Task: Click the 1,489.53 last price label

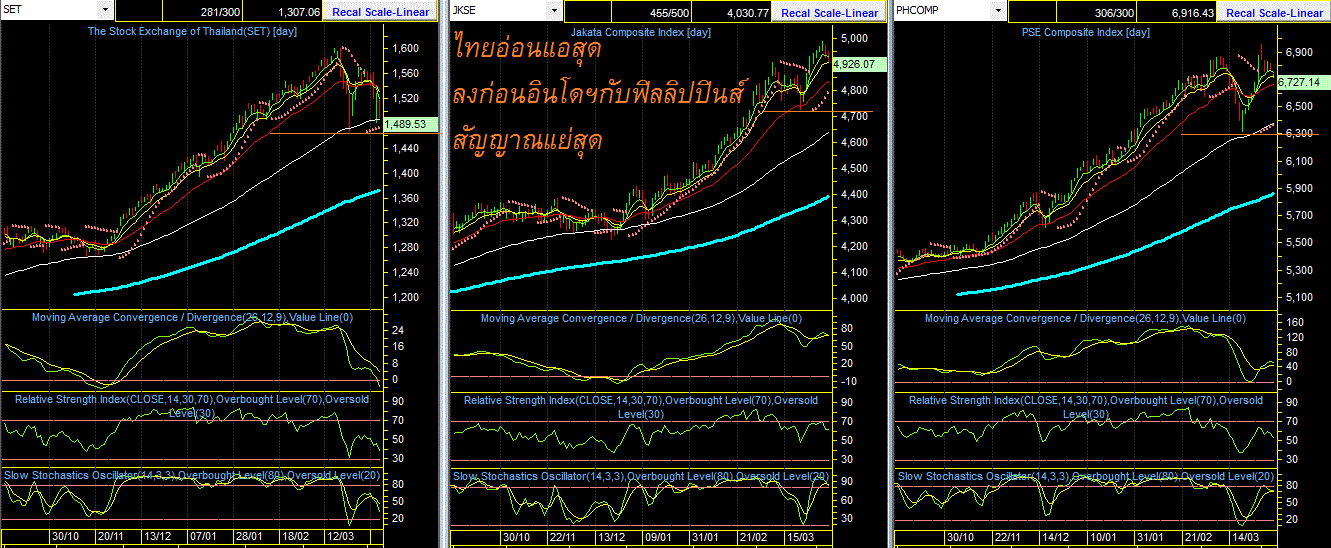Action: (410, 125)
